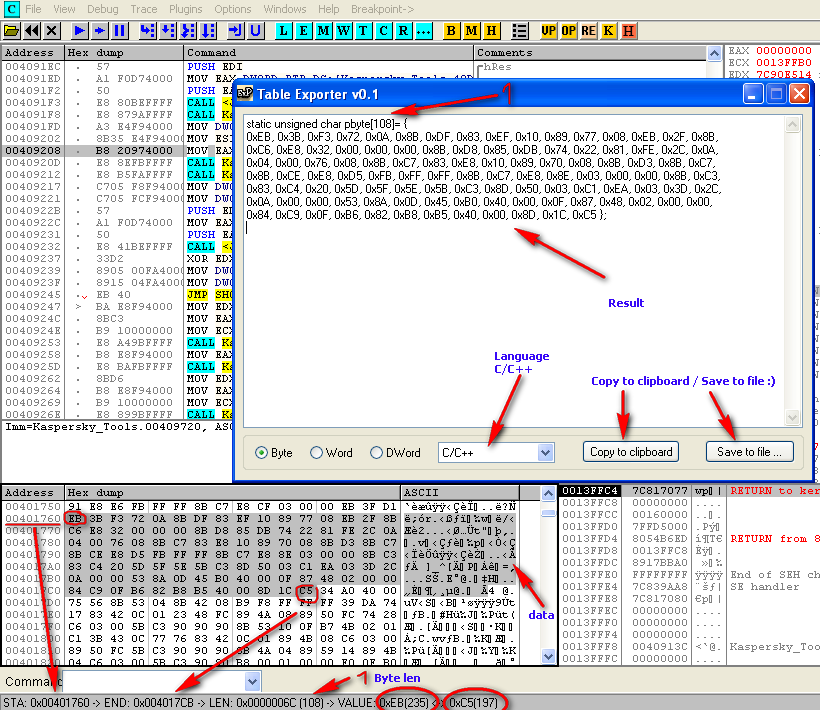This screenshot has height=710, width=820.
Task: Select disassembly row at address 00409208
Action: pyautogui.click(x=118, y=151)
